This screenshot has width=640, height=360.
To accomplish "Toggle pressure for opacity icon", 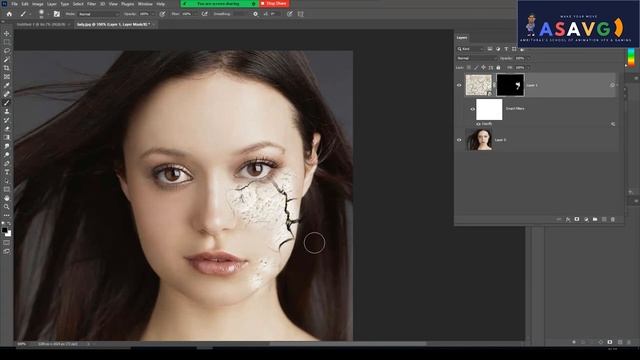I will coord(162,14).
